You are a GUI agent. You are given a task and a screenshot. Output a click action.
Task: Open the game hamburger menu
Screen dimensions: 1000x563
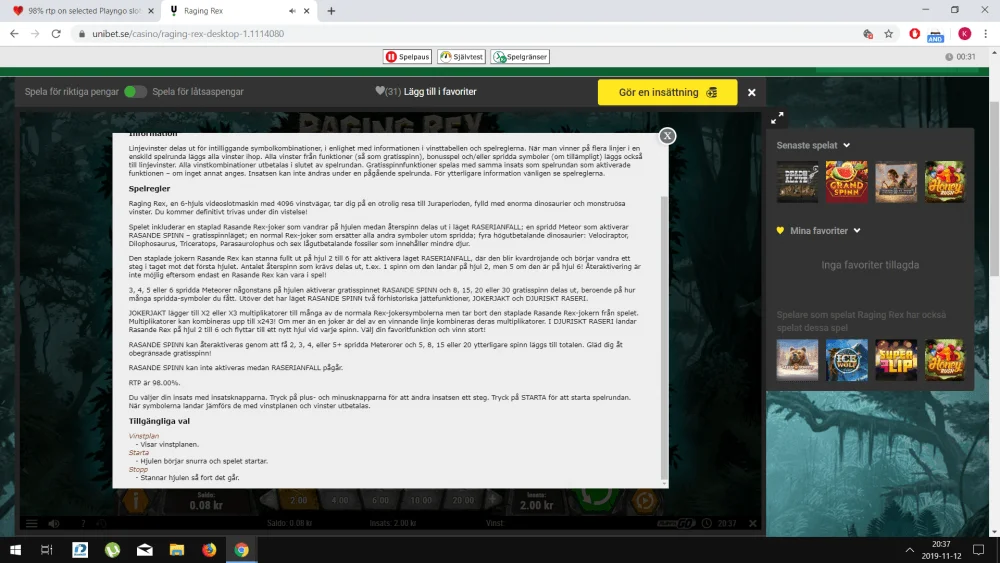[x=31, y=523]
